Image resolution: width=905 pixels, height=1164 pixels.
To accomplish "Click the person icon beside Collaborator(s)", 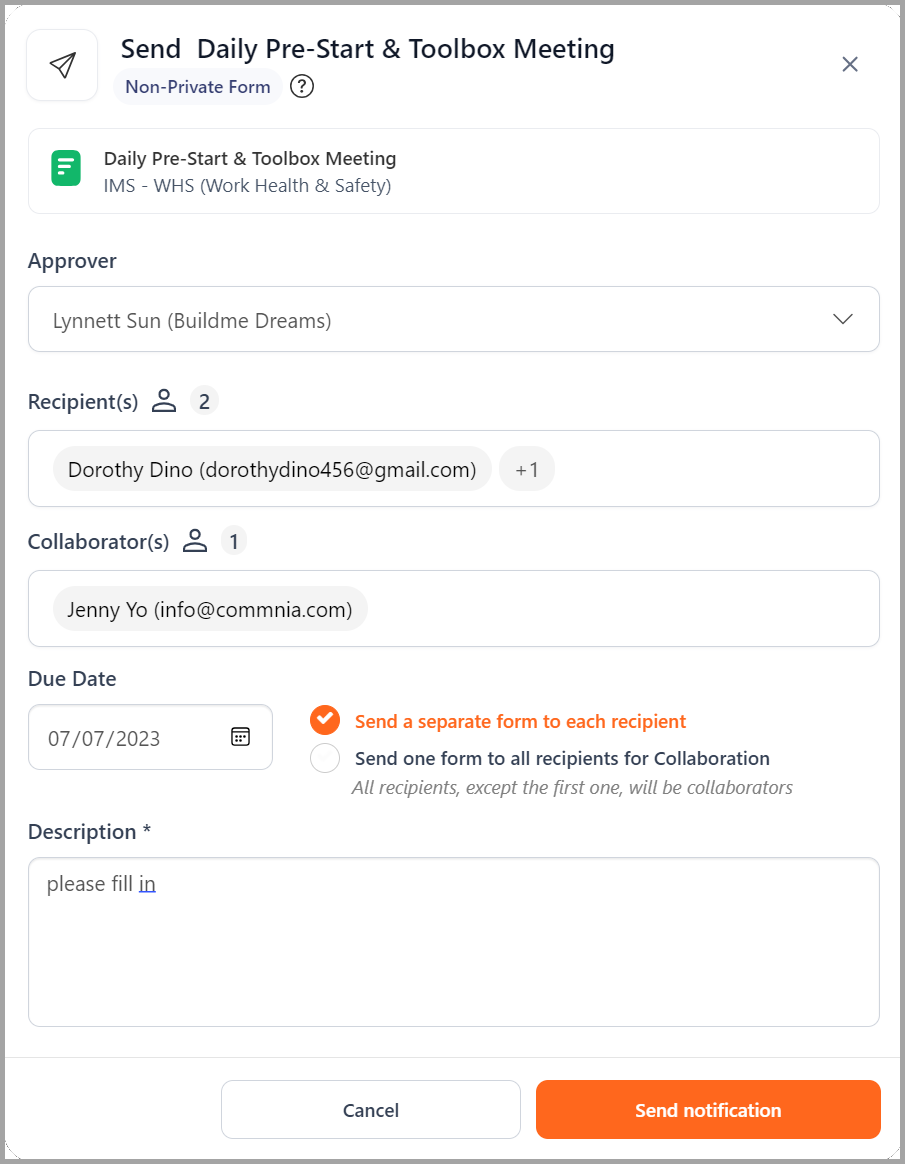I will tap(195, 540).
